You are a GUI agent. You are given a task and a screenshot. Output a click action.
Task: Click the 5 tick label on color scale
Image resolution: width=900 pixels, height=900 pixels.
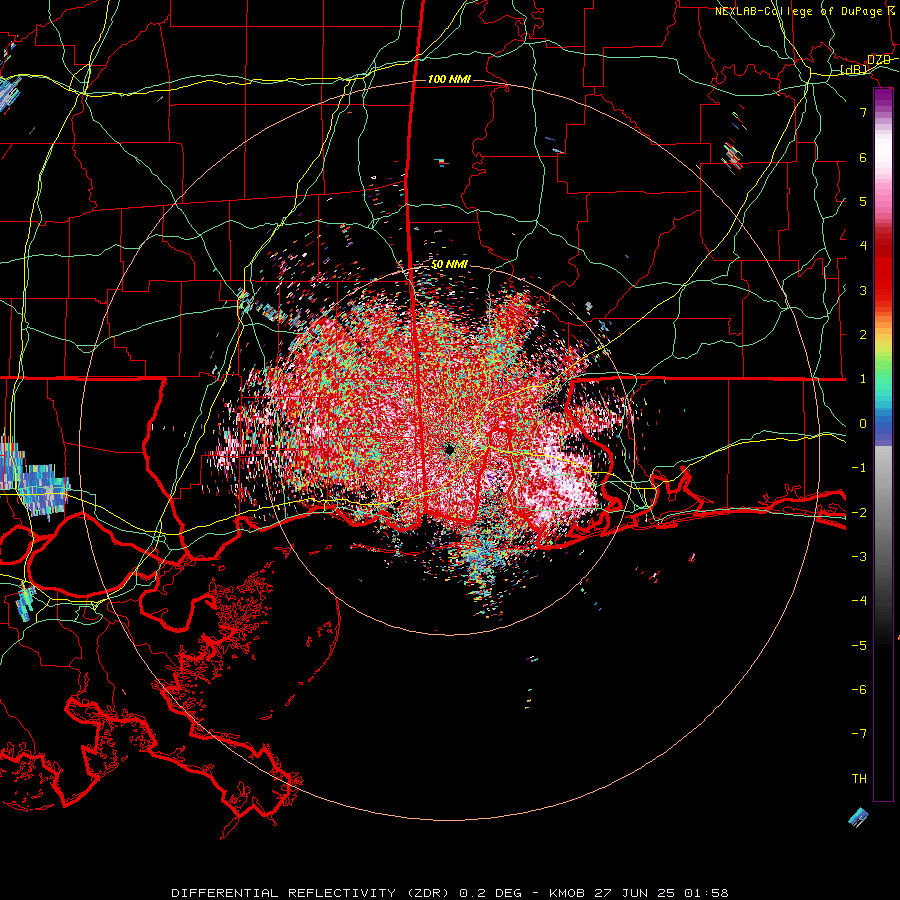pos(863,201)
